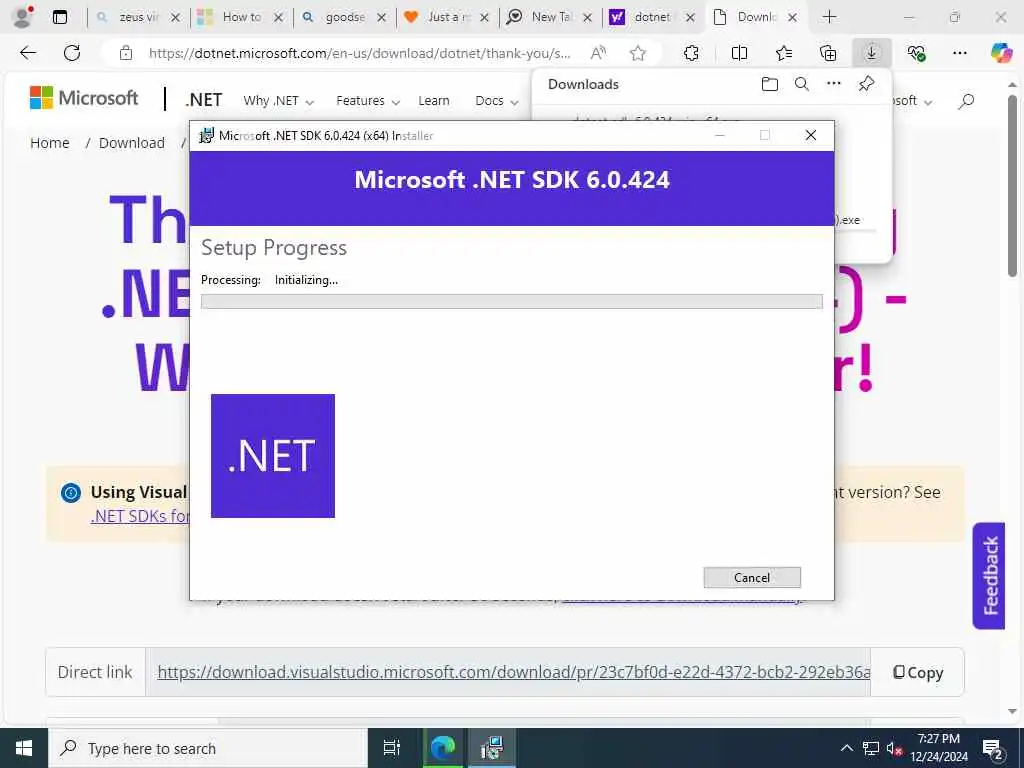Go to Home breadcrumb
The height and width of the screenshot is (768, 1024).
pyautogui.click(x=50, y=143)
